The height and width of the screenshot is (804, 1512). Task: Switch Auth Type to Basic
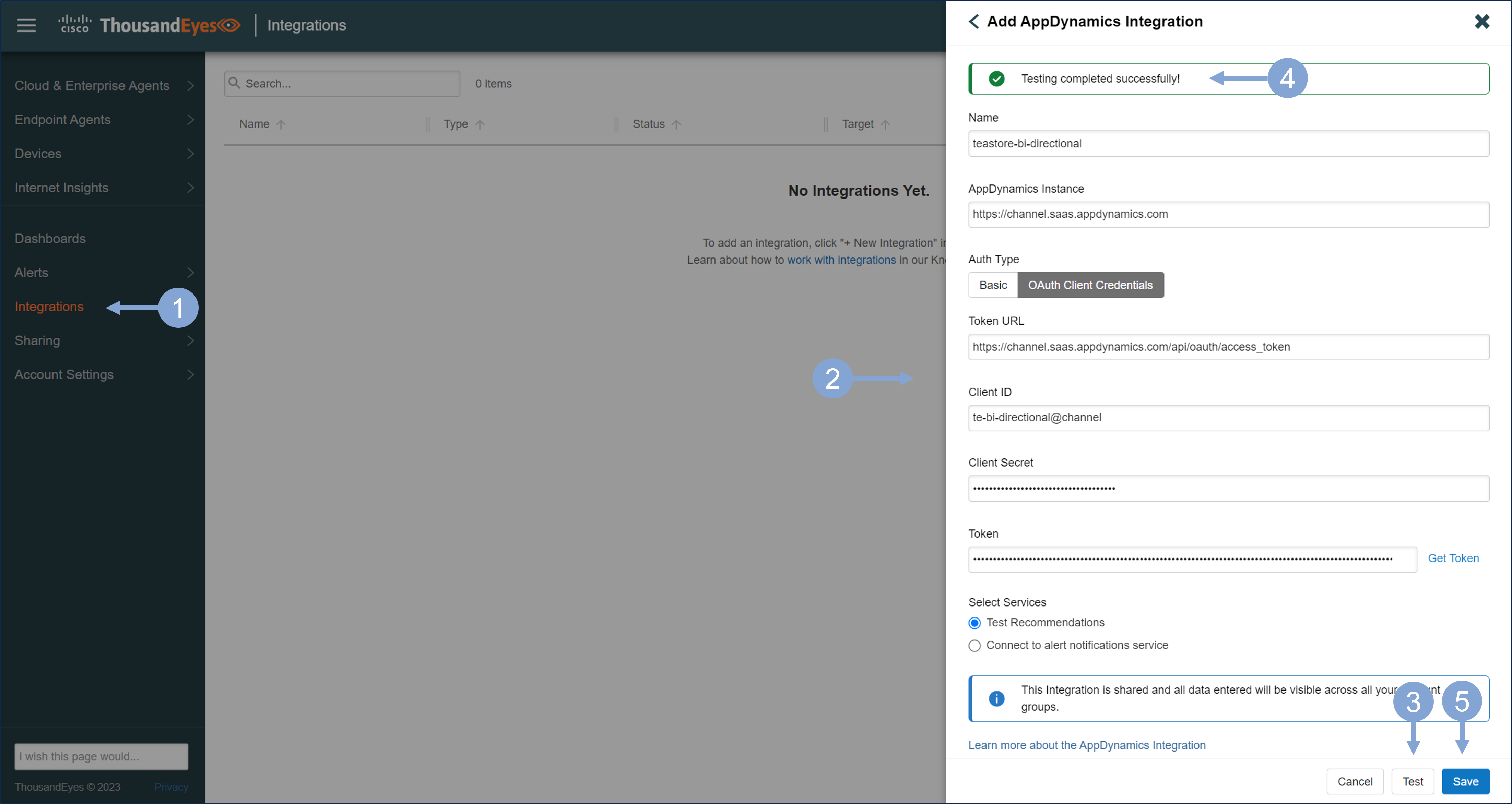click(x=993, y=285)
